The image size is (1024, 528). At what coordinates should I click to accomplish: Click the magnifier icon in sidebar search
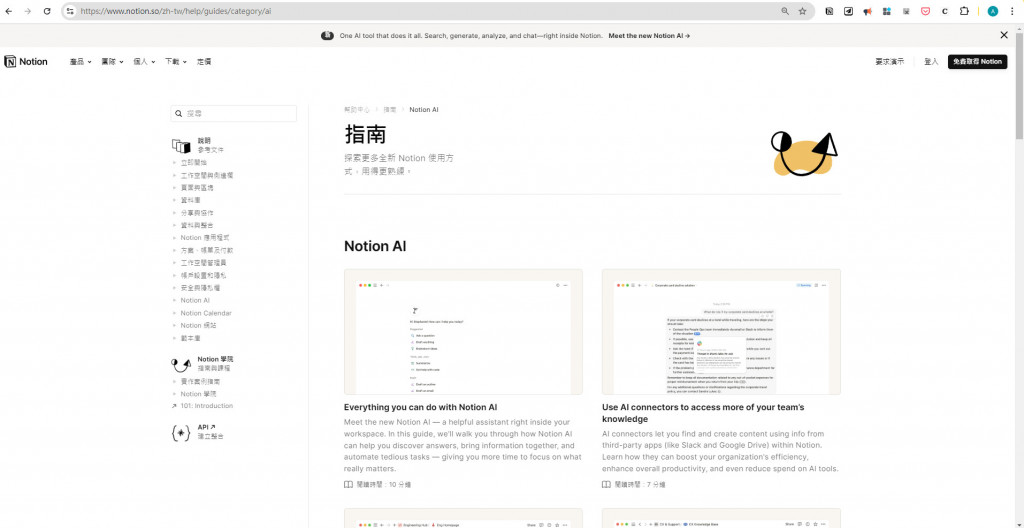pos(179,114)
